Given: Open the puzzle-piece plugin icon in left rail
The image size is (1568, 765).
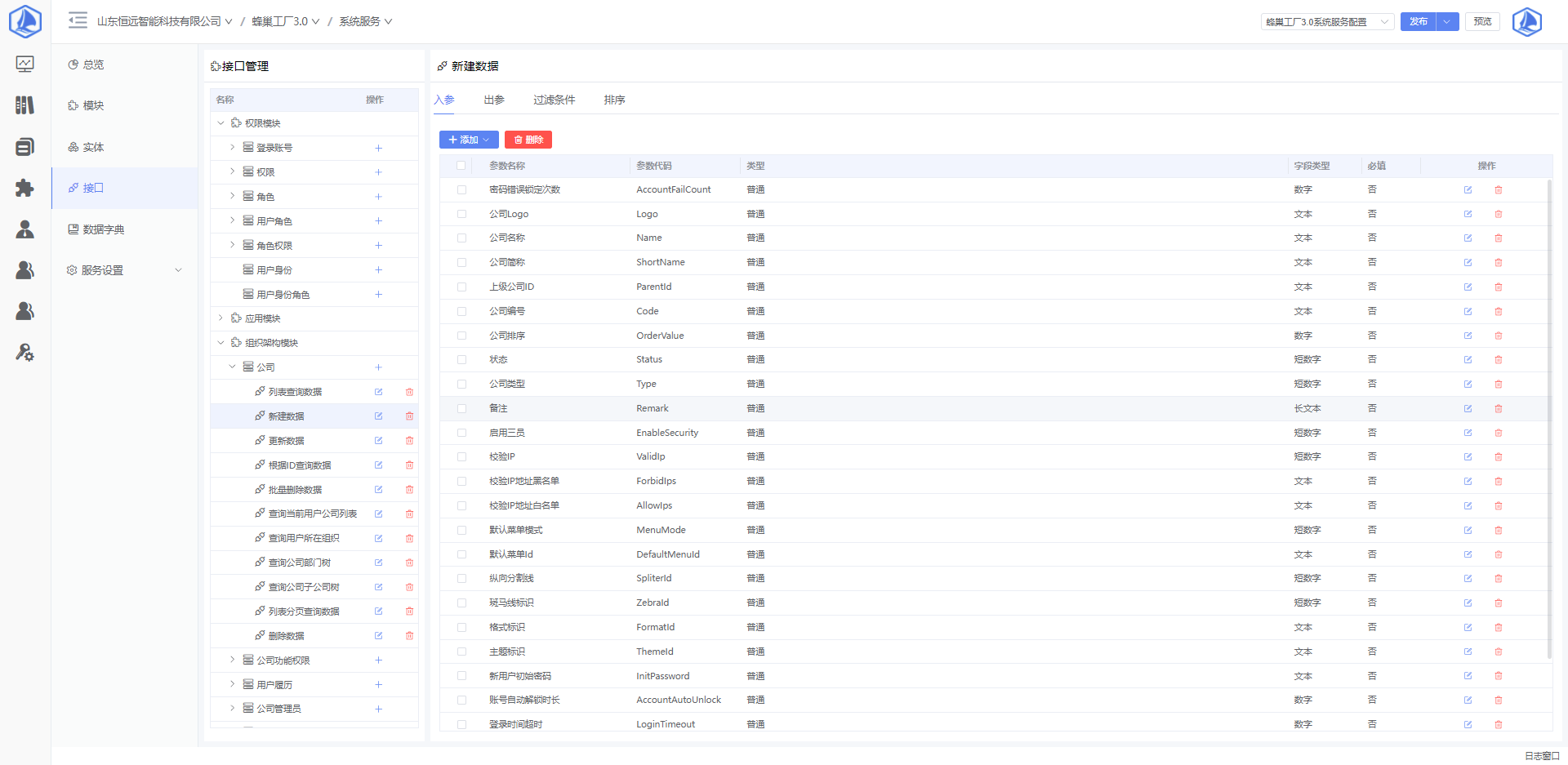Looking at the screenshot, I should tap(24, 188).
